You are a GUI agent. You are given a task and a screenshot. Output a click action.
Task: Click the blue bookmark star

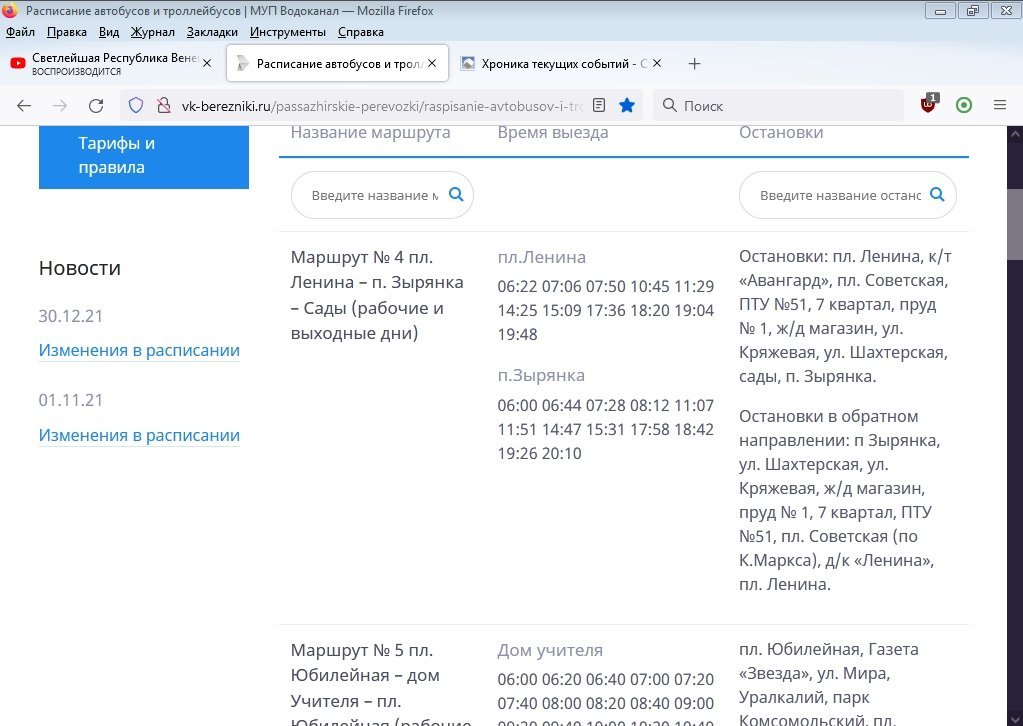click(x=627, y=105)
